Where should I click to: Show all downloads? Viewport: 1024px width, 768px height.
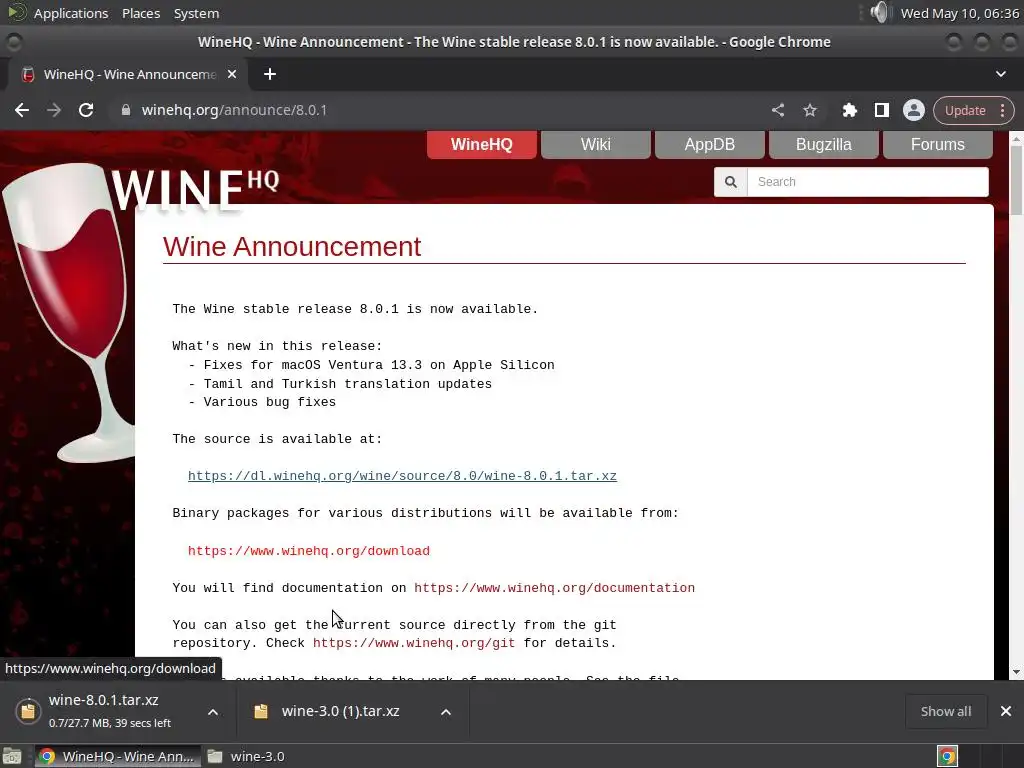(x=946, y=712)
